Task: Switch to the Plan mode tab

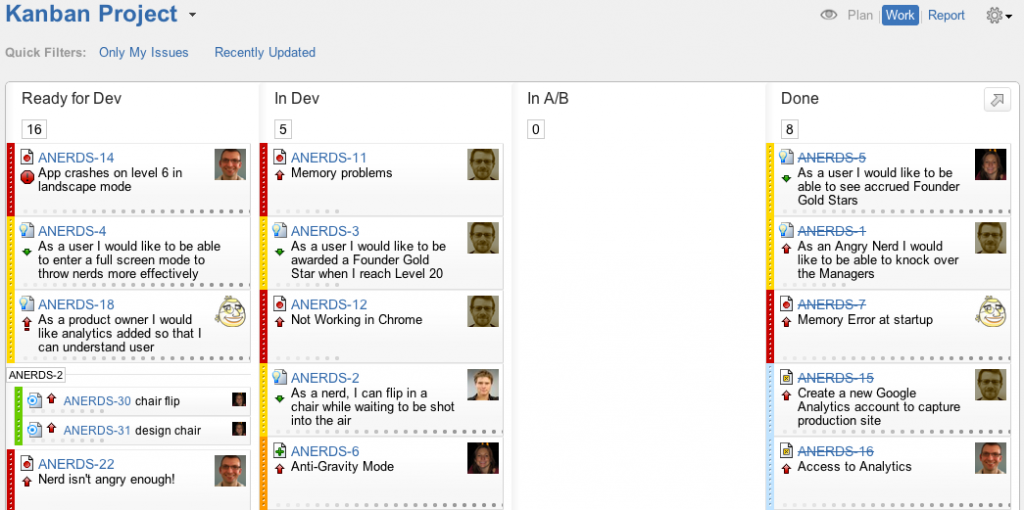Action: (860, 15)
